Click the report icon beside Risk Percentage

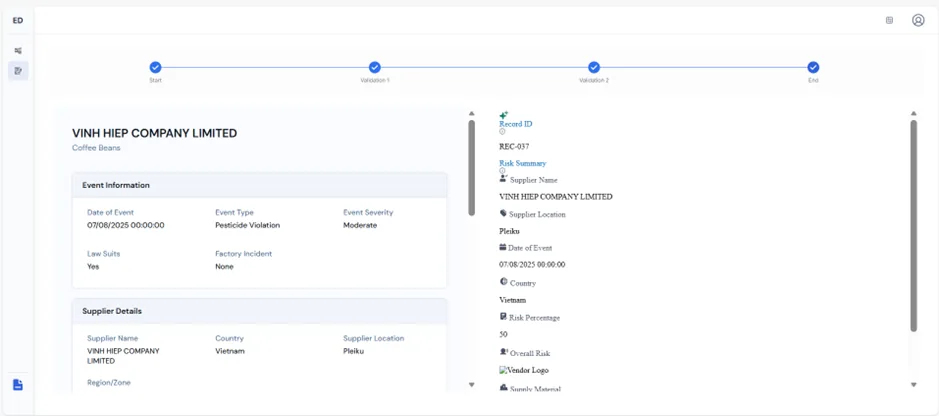tap(503, 316)
